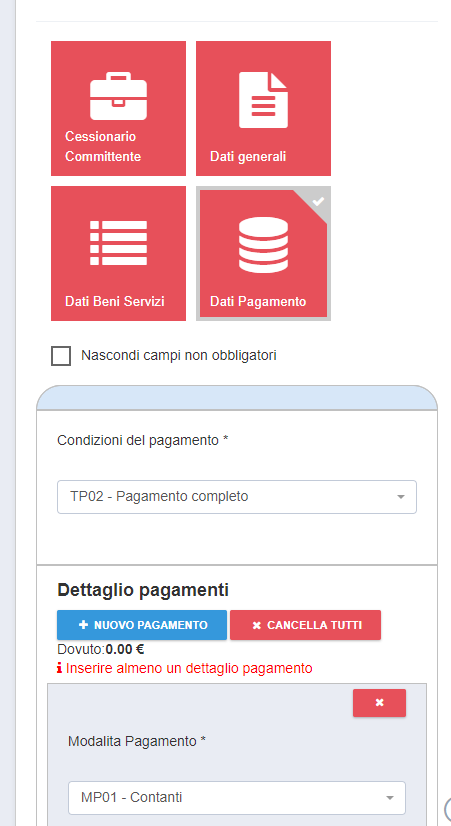This screenshot has height=826, width=451.
Task: Click the x icon in Cancella Tutti
Action: point(257,625)
